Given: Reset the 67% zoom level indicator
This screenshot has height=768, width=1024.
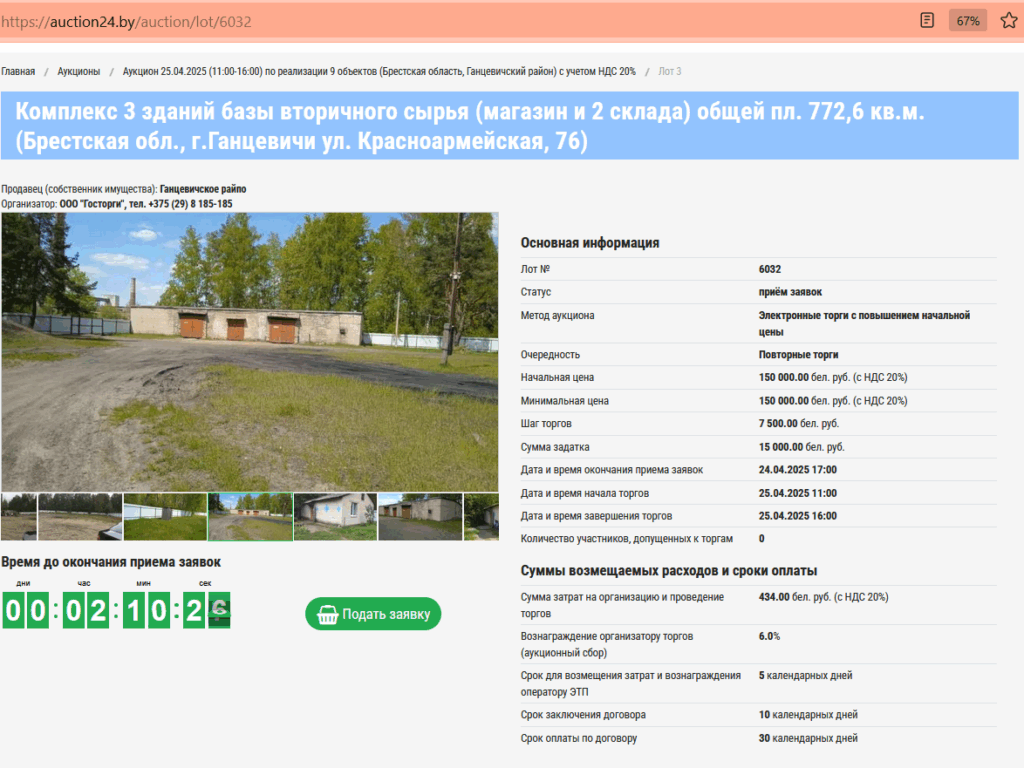Looking at the screenshot, I should [x=967, y=20].
